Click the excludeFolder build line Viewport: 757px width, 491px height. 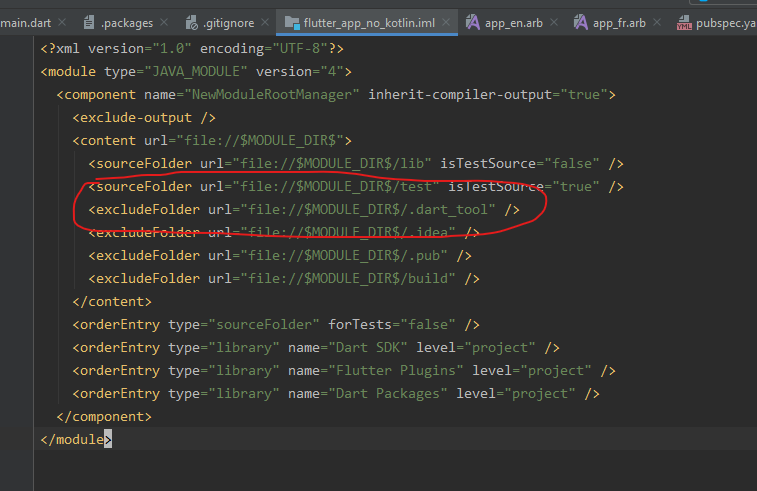pos(284,279)
